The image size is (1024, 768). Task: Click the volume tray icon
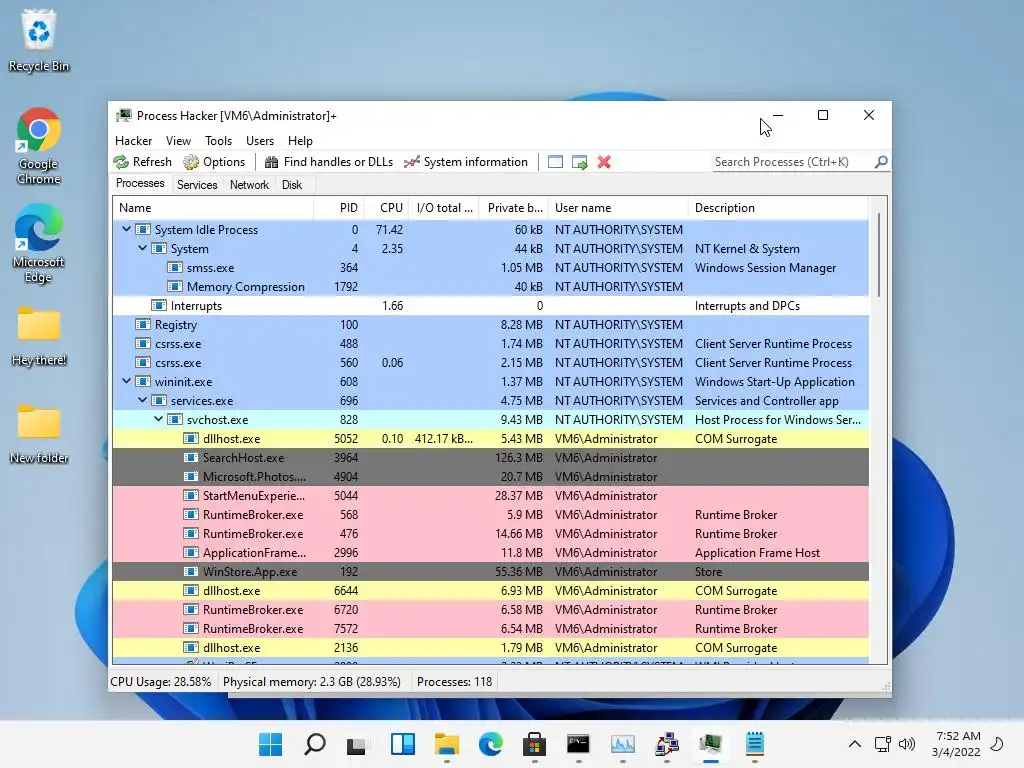point(906,744)
